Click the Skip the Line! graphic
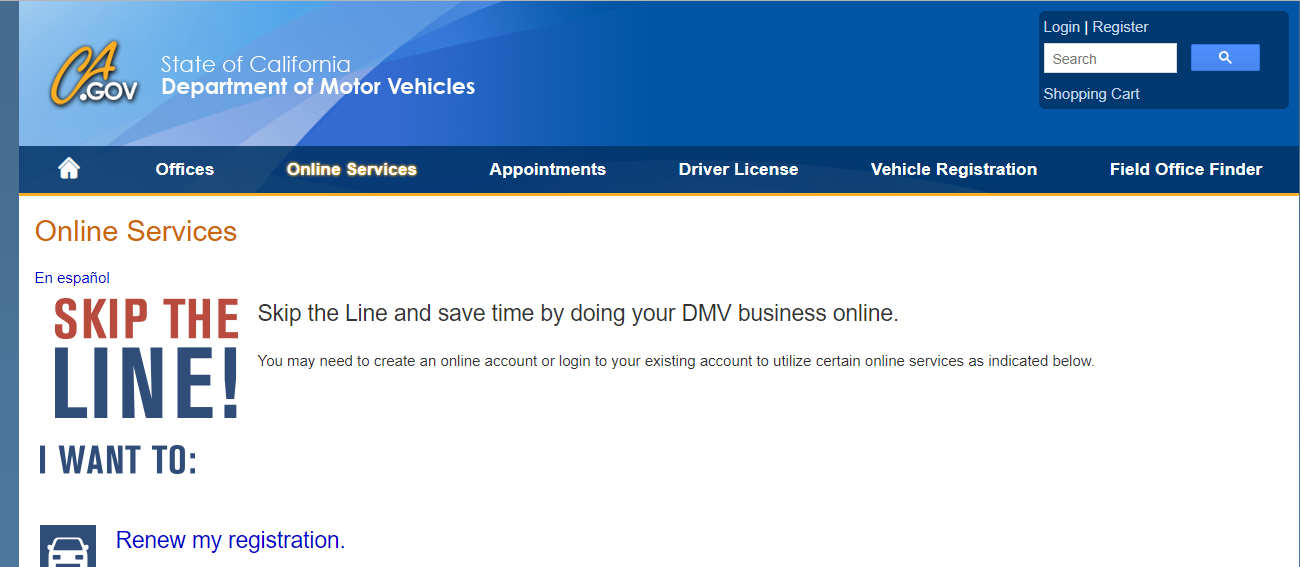This screenshot has width=1300, height=567. pyautogui.click(x=146, y=358)
